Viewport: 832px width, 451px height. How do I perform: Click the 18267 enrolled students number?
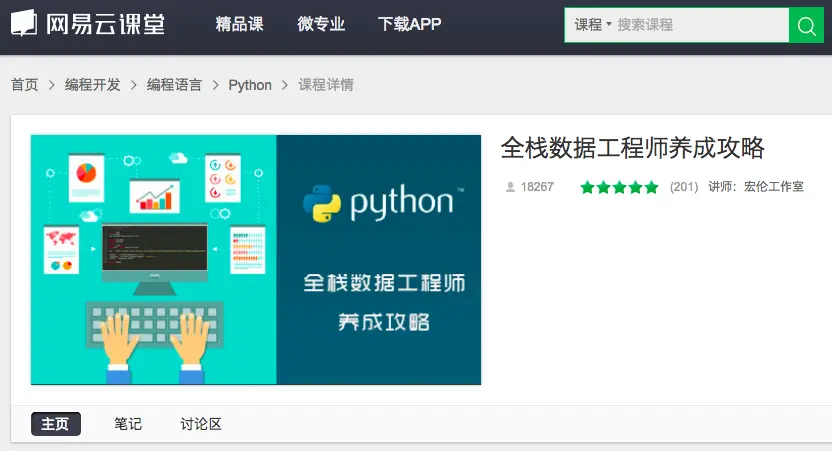click(537, 187)
